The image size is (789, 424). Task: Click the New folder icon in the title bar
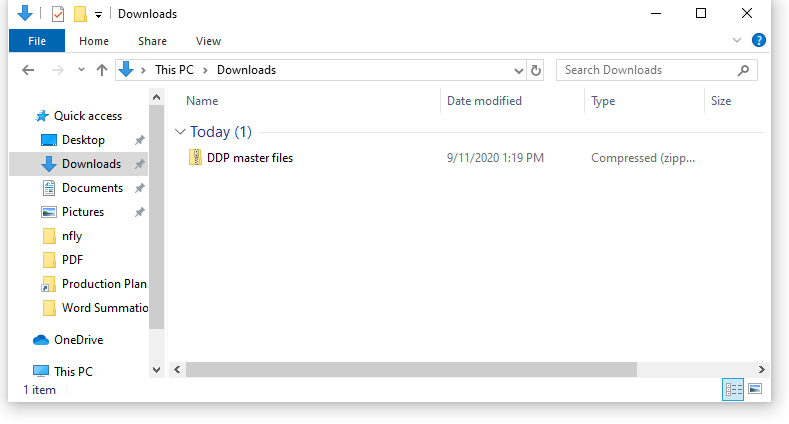click(x=80, y=14)
